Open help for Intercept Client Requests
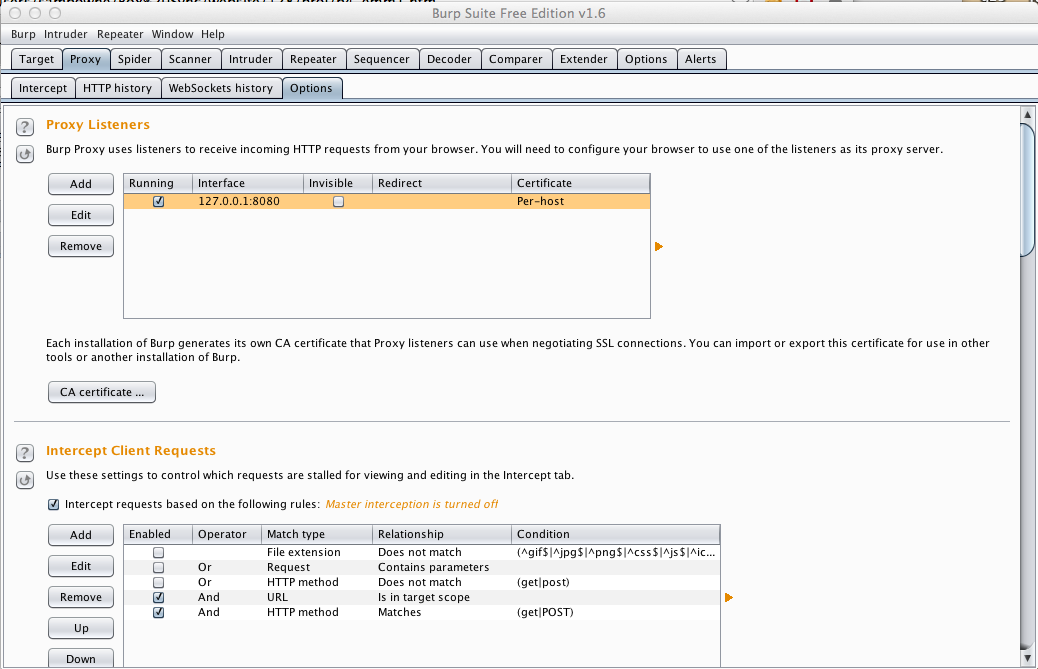The image size is (1038, 669). pyautogui.click(x=26, y=453)
